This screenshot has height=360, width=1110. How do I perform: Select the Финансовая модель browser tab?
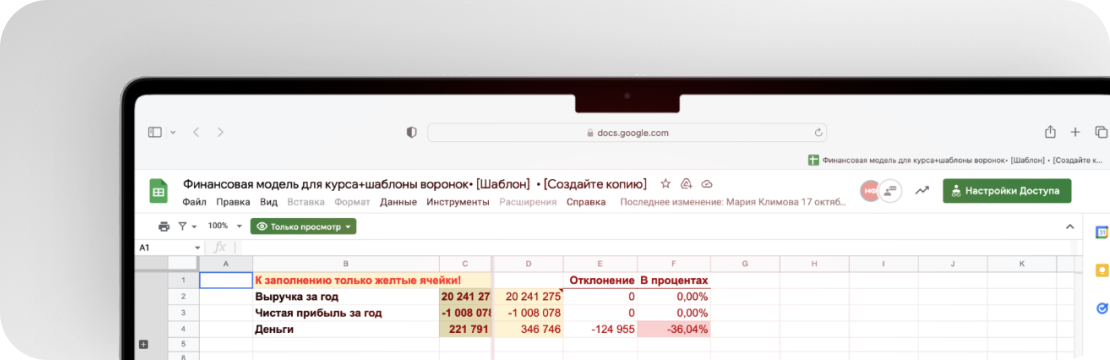point(957,161)
